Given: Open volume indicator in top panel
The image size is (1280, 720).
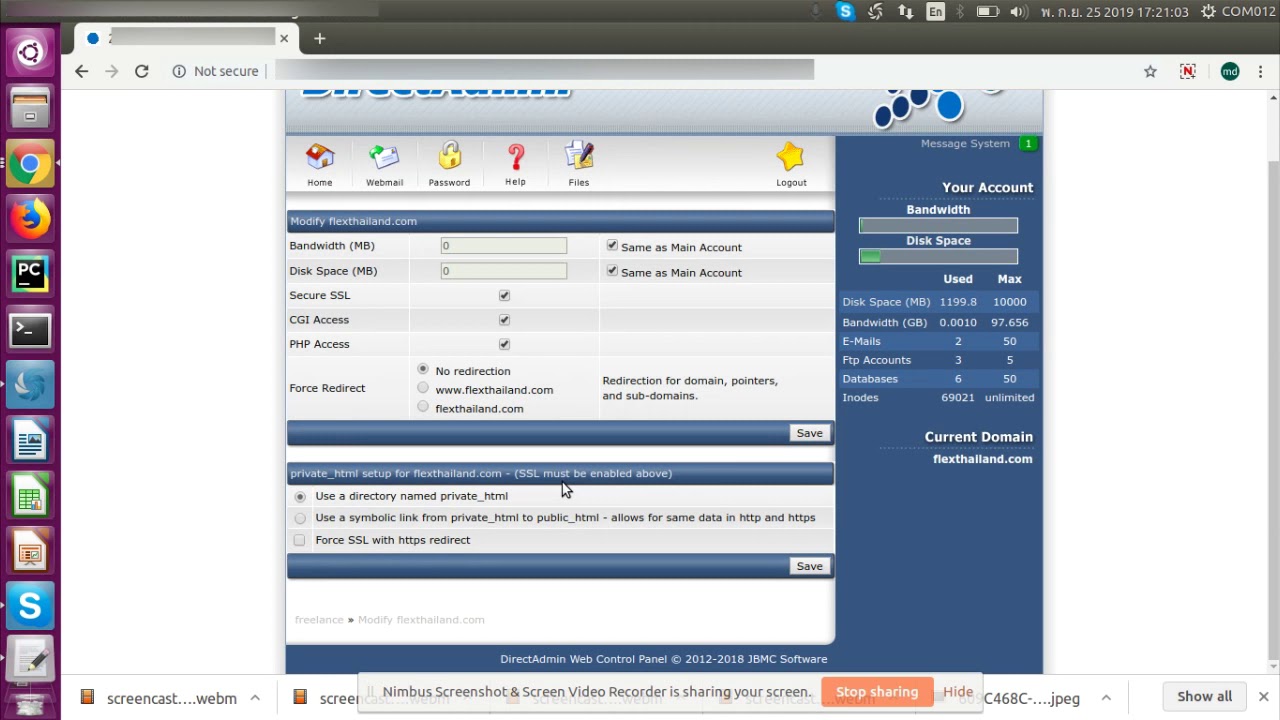Looking at the screenshot, I should point(1018,12).
